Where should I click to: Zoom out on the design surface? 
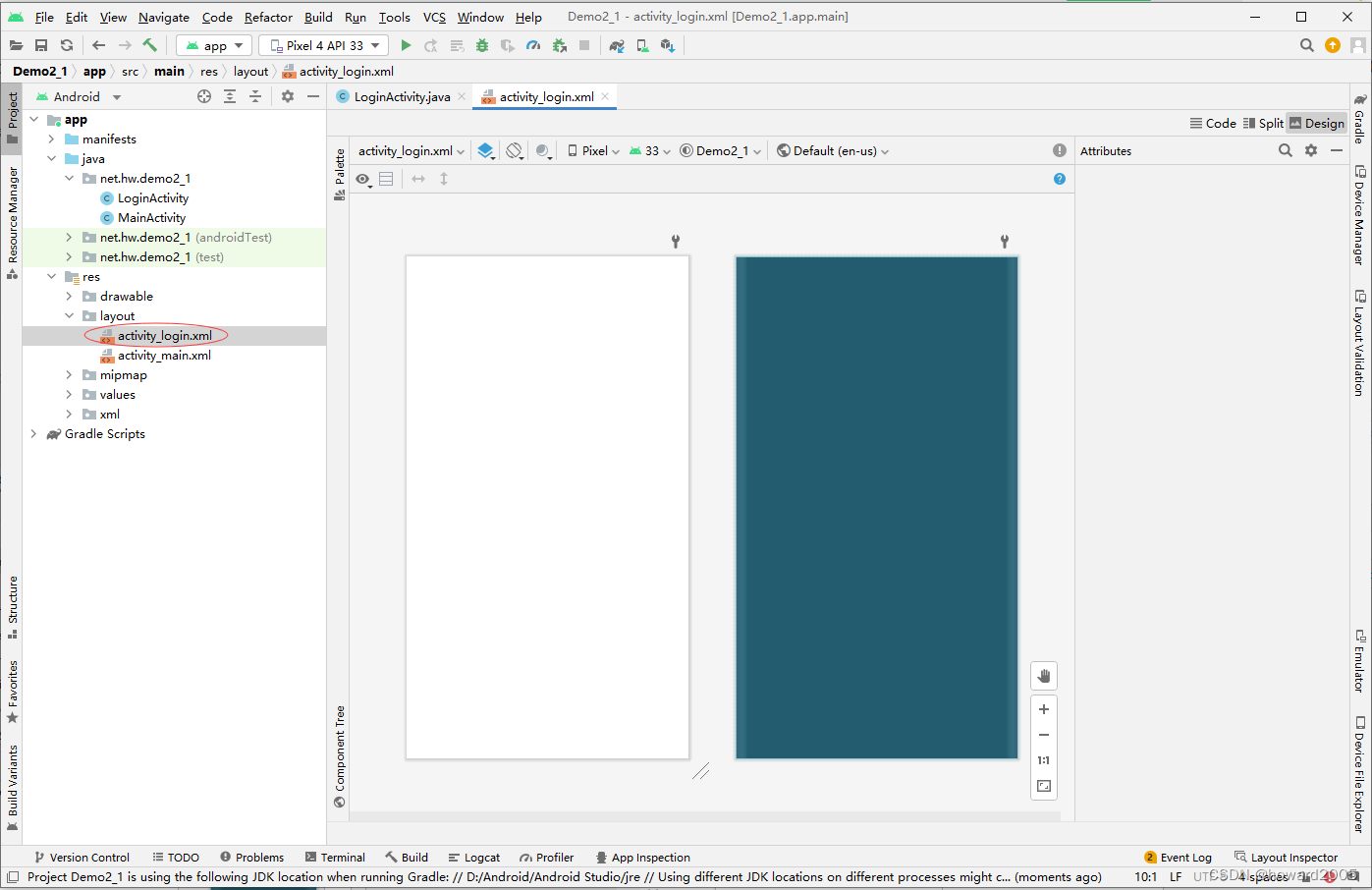(x=1044, y=735)
